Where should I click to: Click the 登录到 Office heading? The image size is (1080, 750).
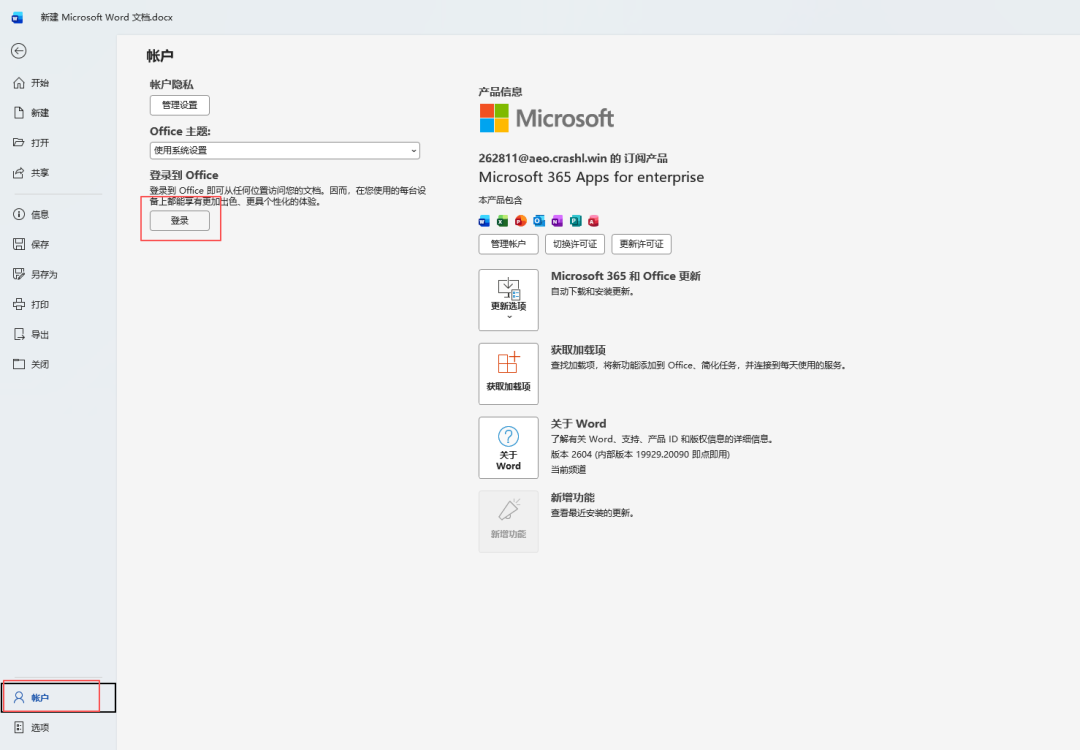click(184, 175)
